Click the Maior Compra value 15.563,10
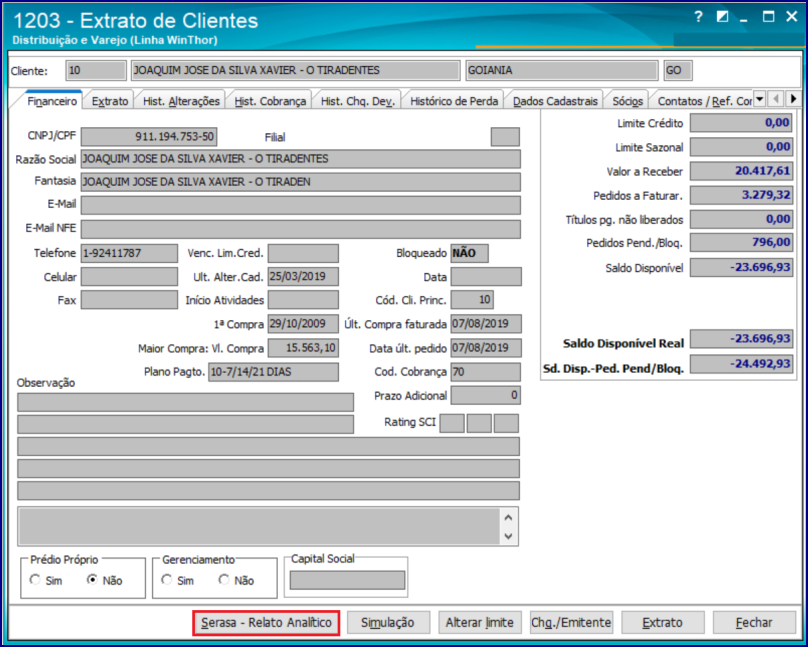The width and height of the screenshot is (808, 647). click(x=303, y=348)
